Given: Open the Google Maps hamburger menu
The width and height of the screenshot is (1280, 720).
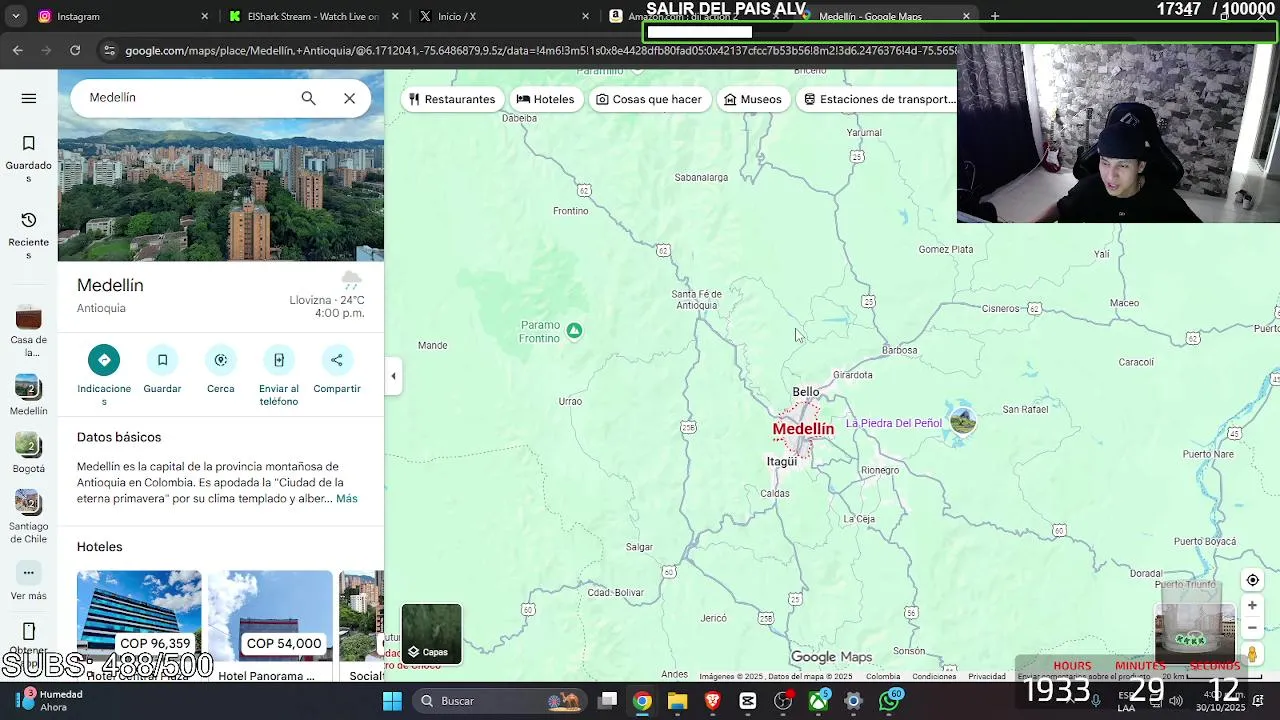Looking at the screenshot, I should tap(29, 98).
